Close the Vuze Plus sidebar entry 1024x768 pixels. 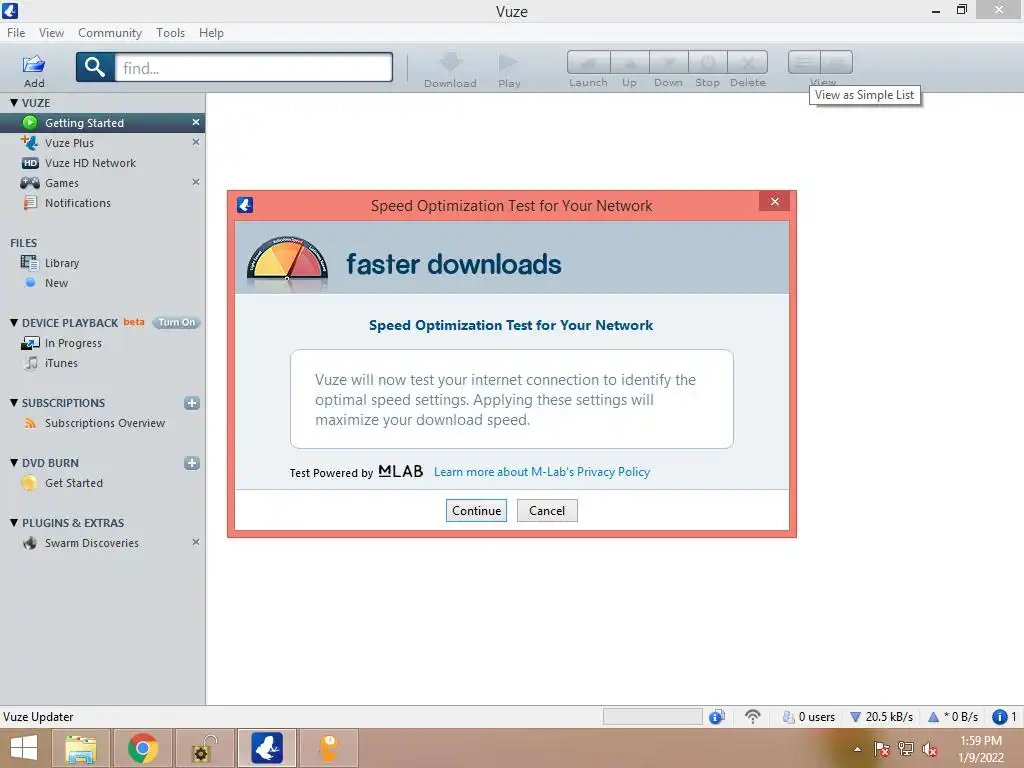pos(195,142)
